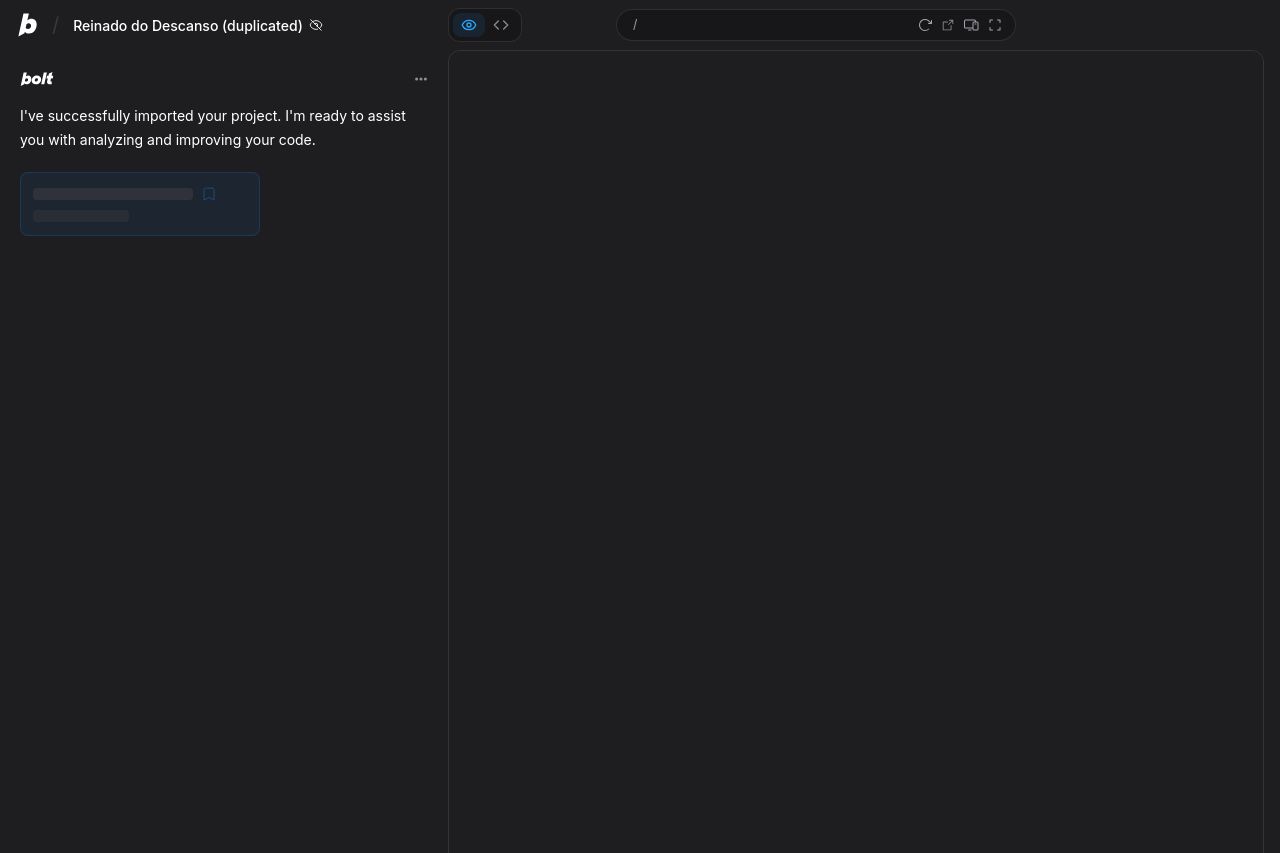
Task: Enter fullscreen preview mode
Action: click(x=995, y=25)
